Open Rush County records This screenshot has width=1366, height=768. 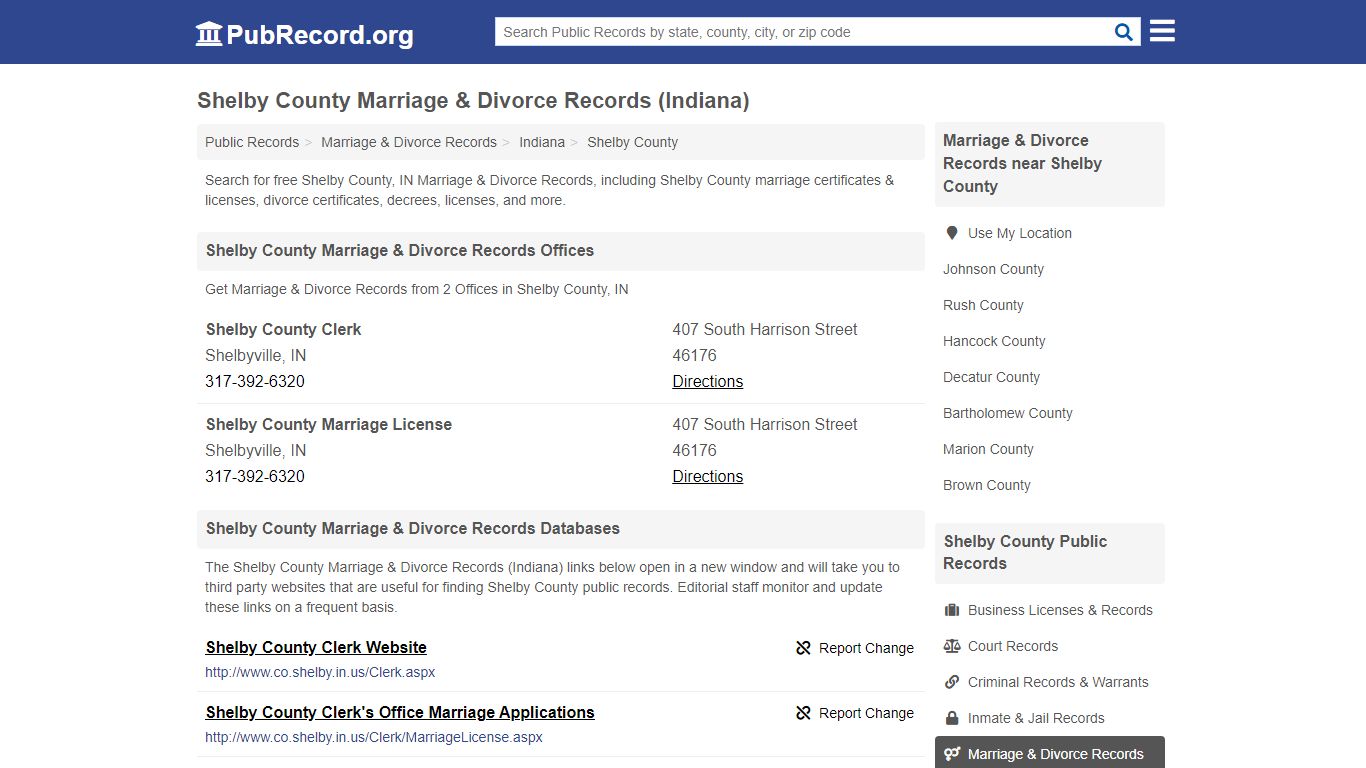pyautogui.click(x=983, y=305)
